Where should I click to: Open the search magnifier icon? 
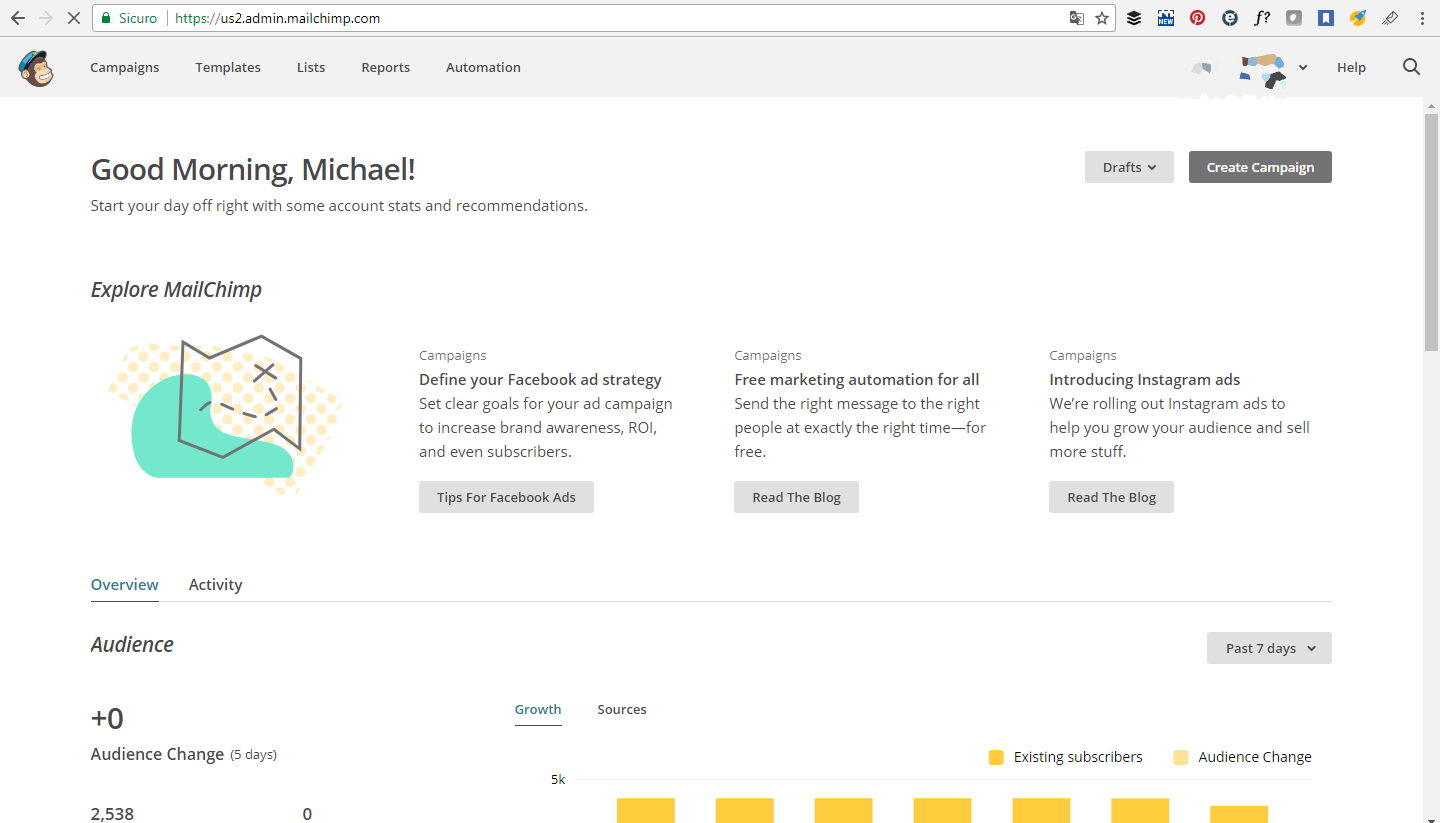(x=1411, y=67)
